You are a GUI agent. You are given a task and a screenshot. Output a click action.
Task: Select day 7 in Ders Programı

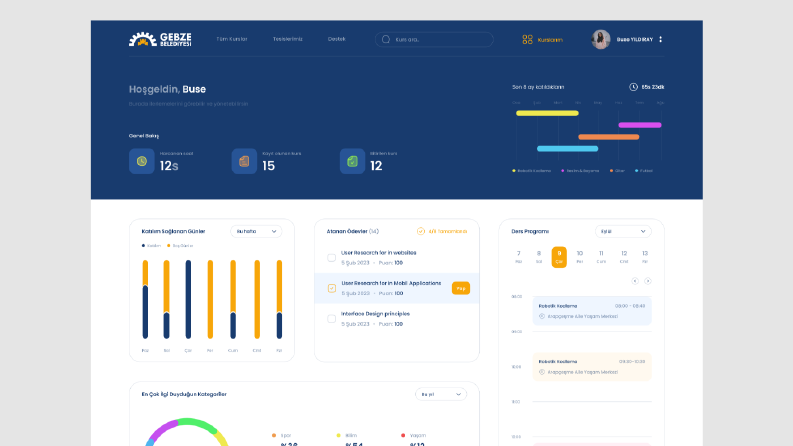(518, 257)
